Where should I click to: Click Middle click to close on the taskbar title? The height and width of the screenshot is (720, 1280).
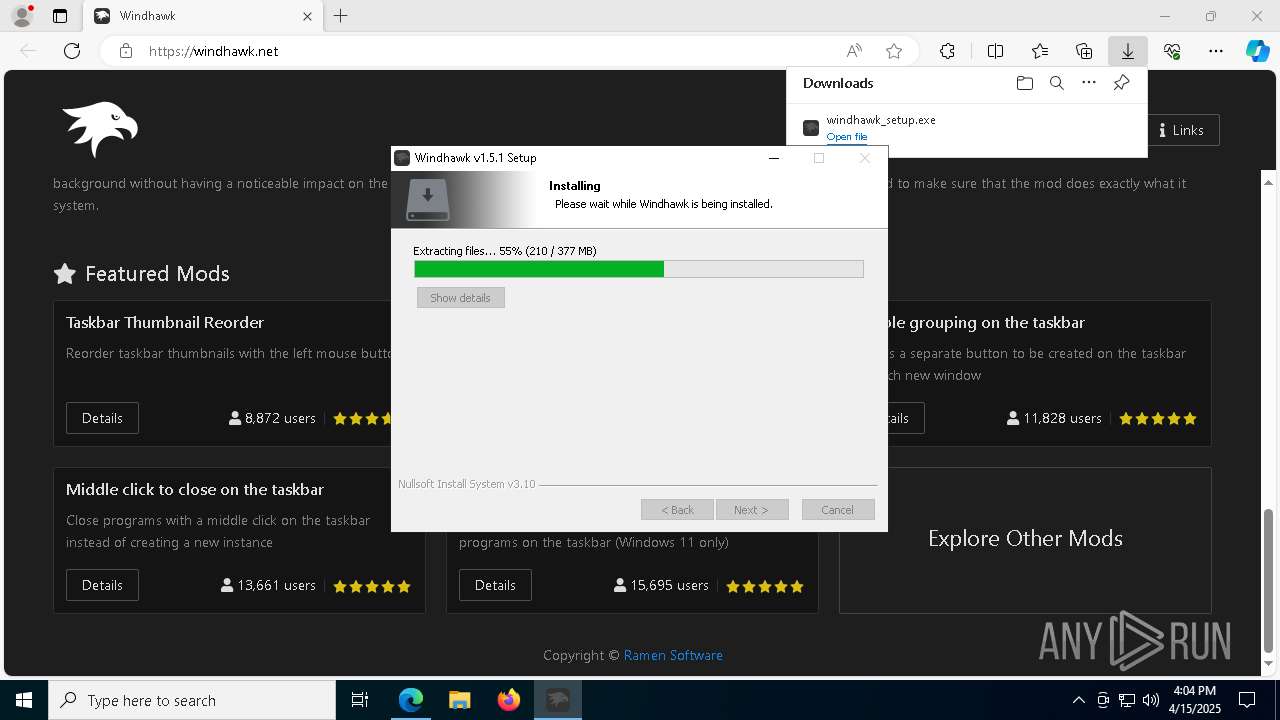(195, 489)
